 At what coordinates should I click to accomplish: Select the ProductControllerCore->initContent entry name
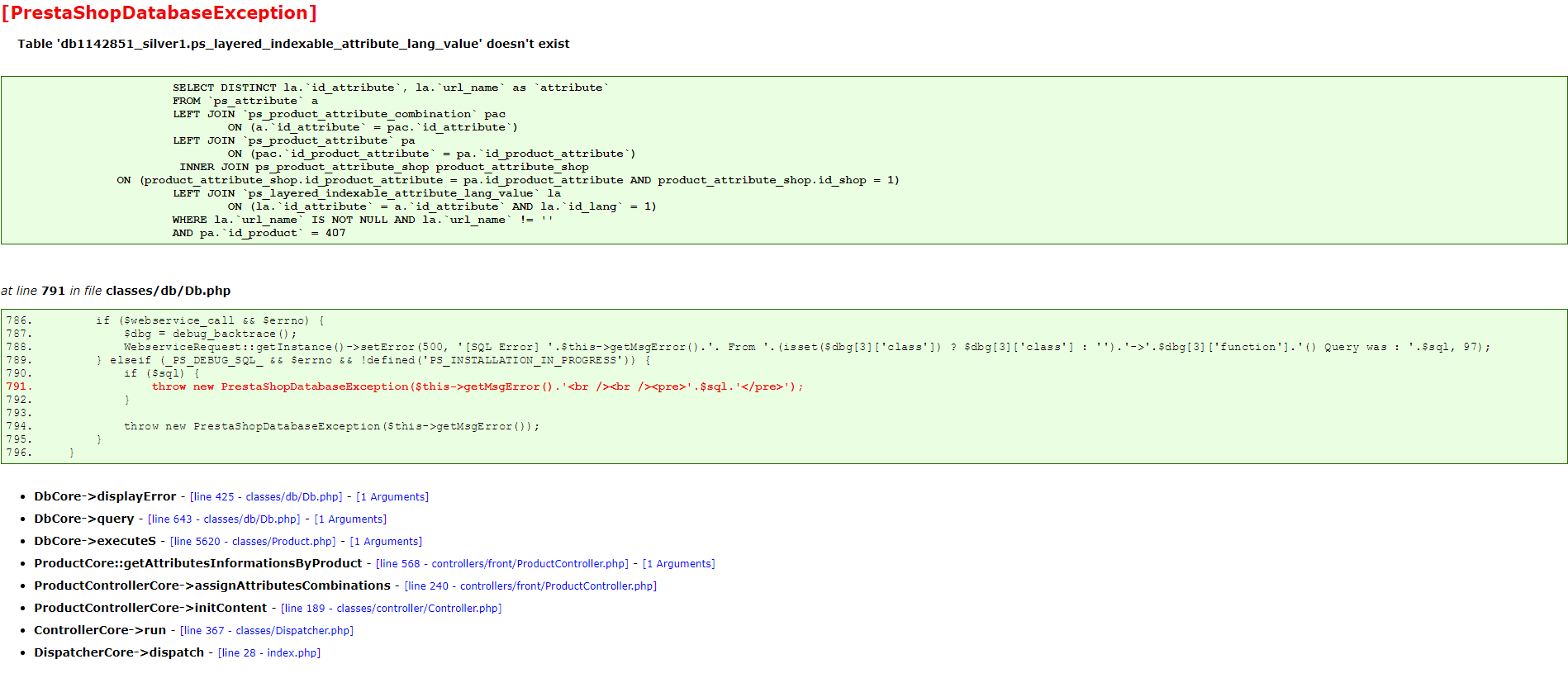(x=150, y=608)
